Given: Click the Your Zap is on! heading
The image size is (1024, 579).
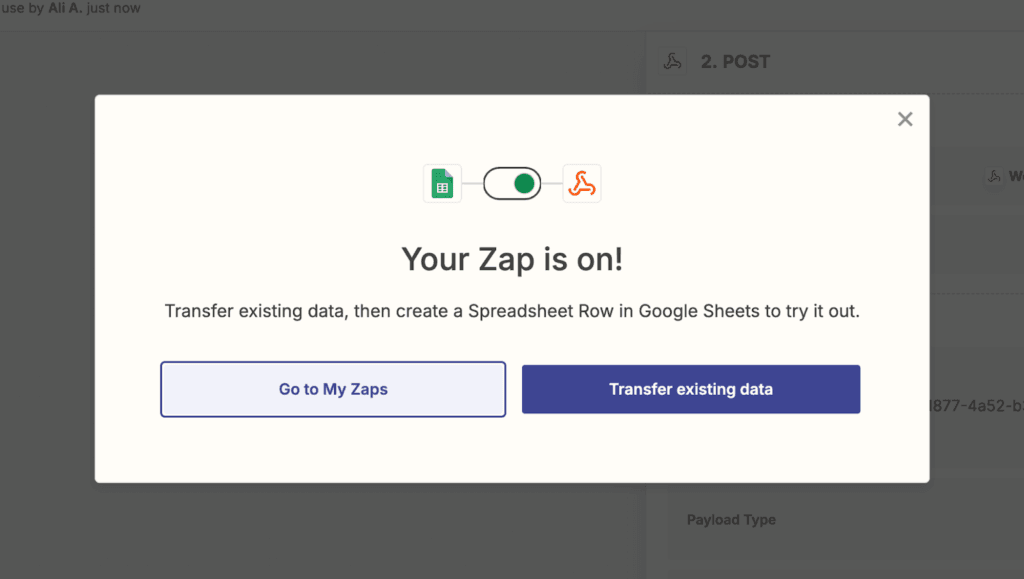Looking at the screenshot, I should click(x=511, y=259).
